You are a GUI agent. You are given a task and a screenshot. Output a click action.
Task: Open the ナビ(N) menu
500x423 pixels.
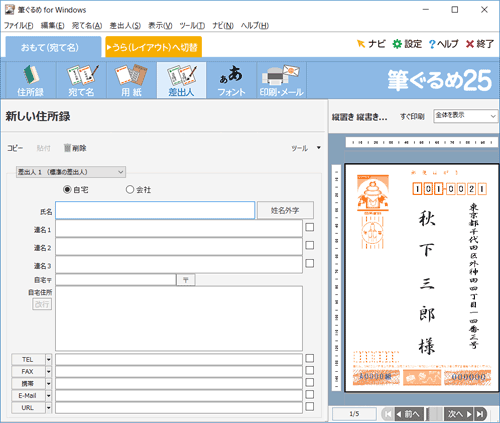point(223,25)
